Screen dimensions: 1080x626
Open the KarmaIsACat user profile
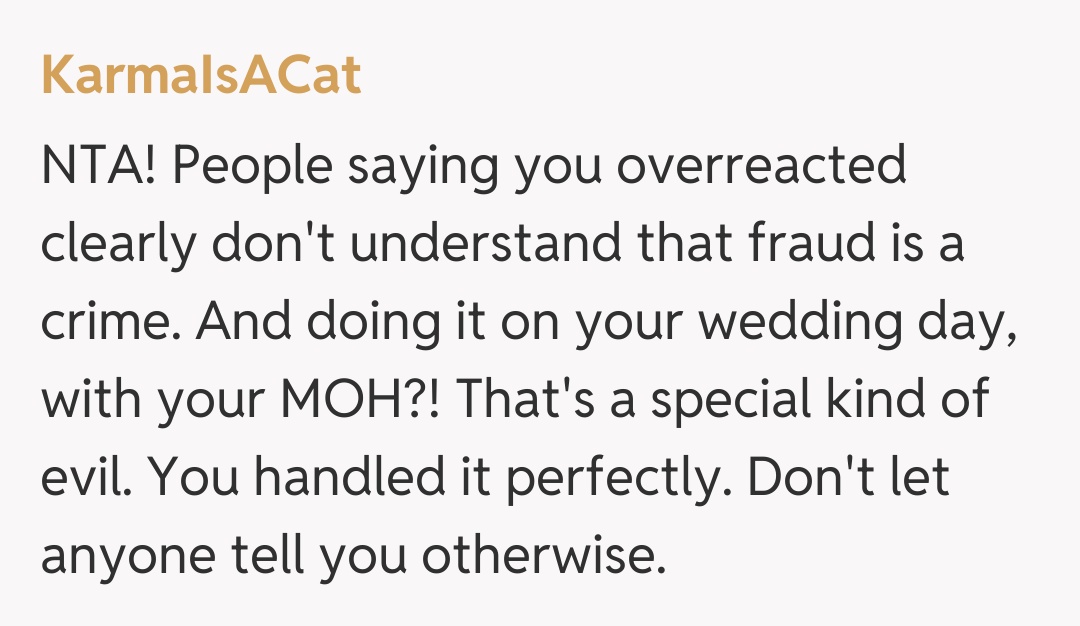click(201, 76)
